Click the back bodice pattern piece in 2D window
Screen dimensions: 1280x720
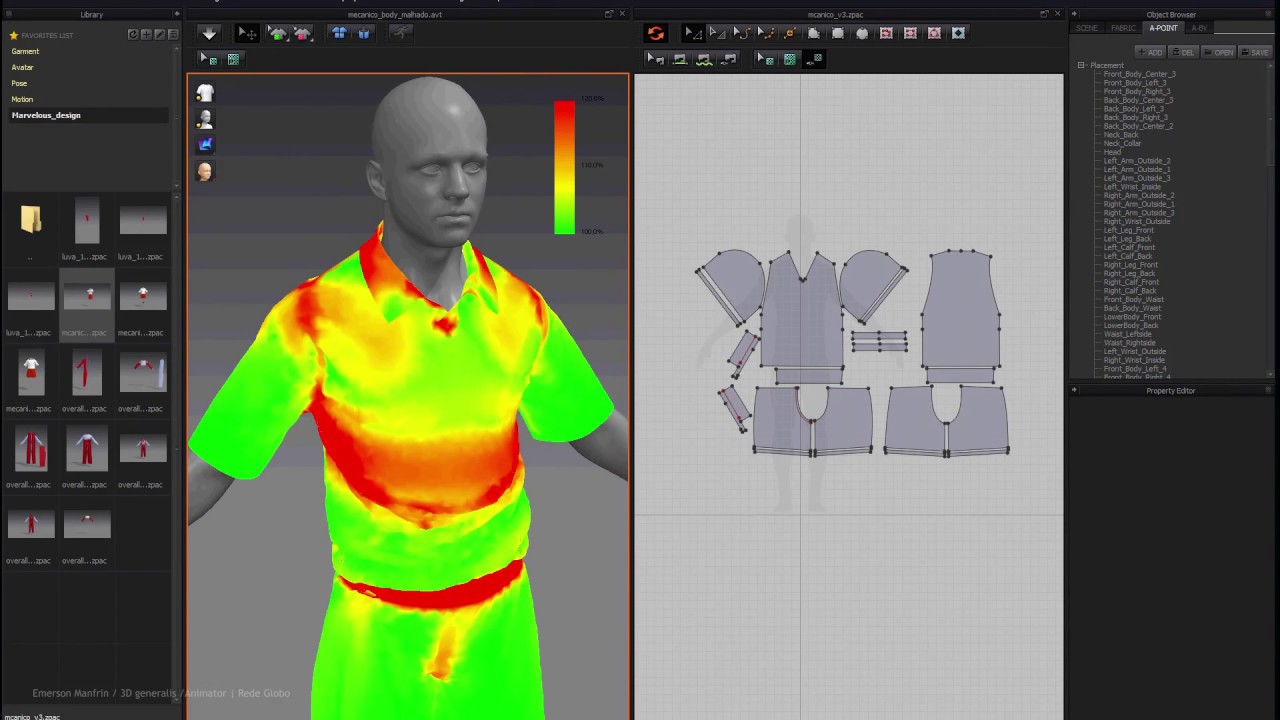960,310
